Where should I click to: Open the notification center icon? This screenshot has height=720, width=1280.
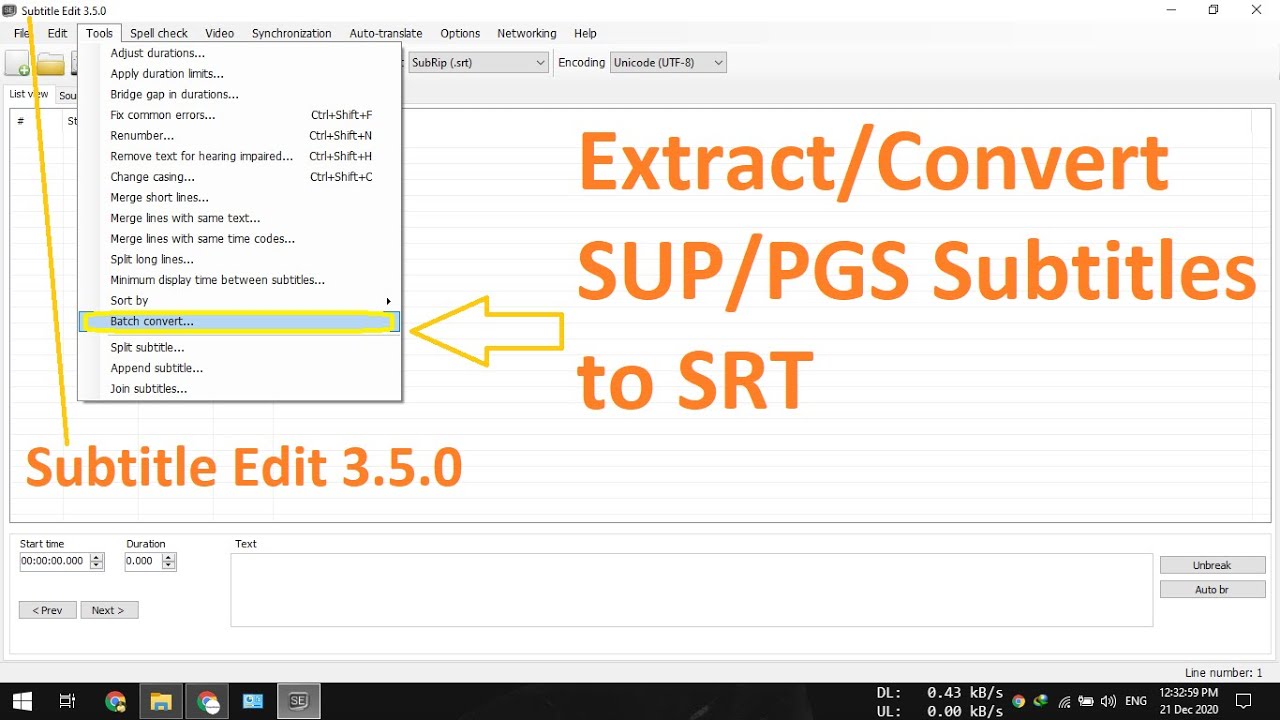tap(1244, 701)
